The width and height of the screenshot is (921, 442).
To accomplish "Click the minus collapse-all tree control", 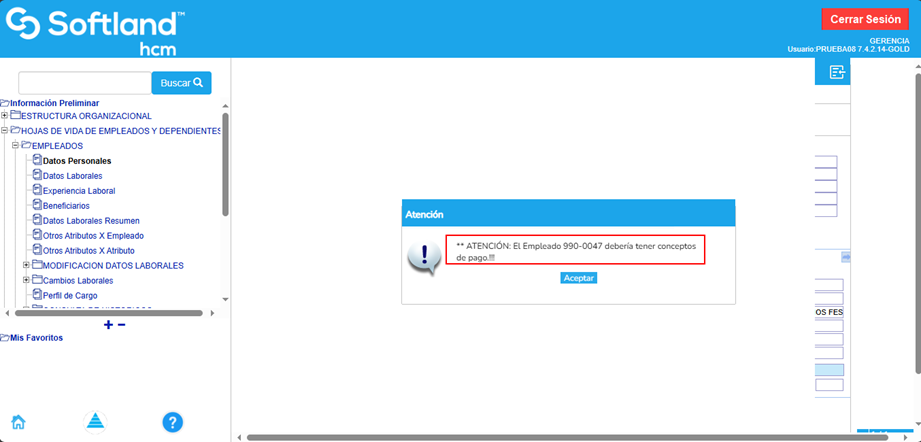I will (x=122, y=325).
